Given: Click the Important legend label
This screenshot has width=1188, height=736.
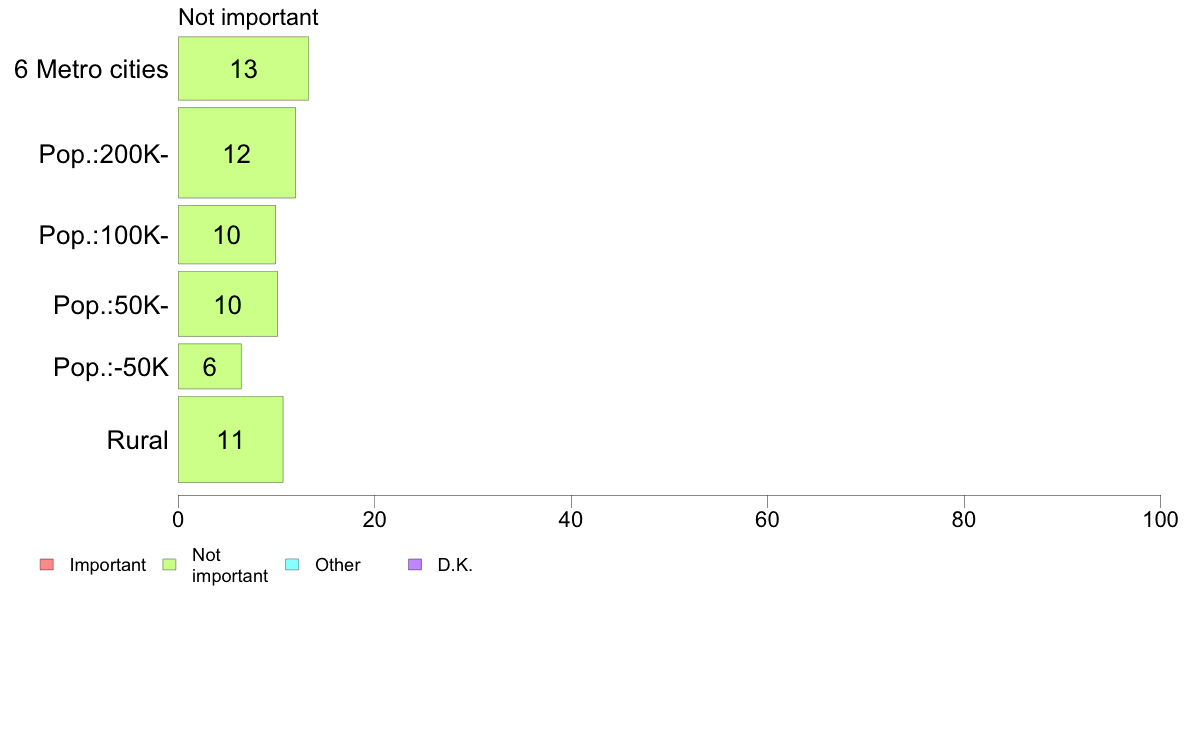Looking at the screenshot, I should click(x=108, y=565).
